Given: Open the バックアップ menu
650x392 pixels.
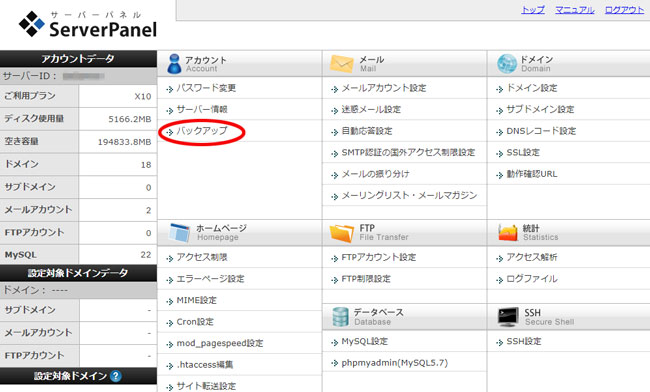Looking at the screenshot, I should [x=202, y=131].
